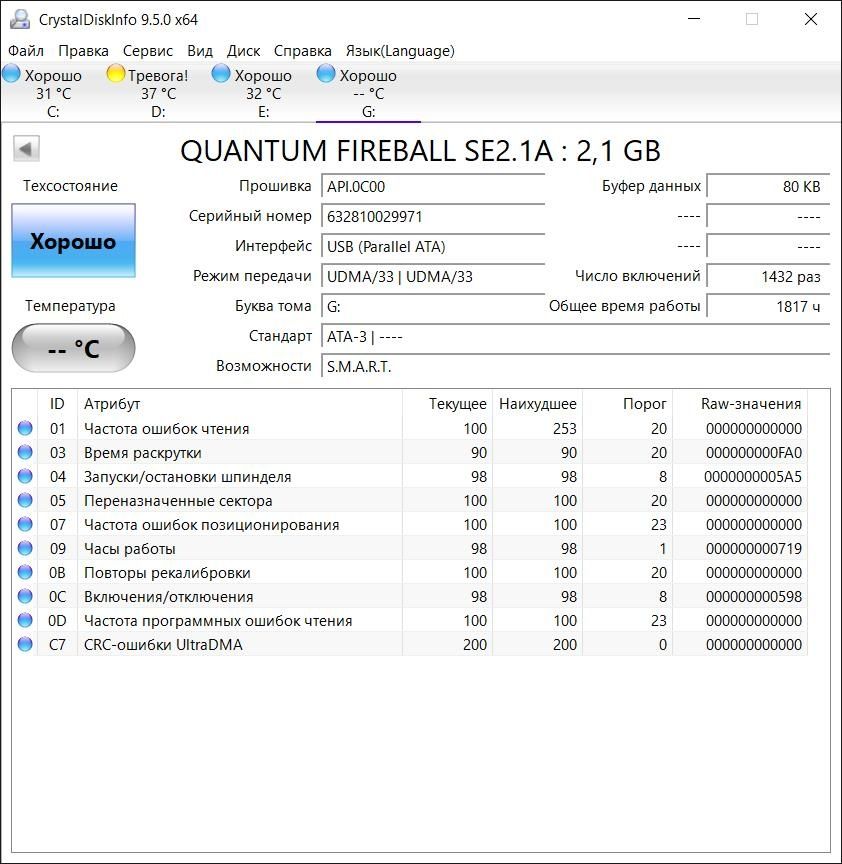
Task: Click raw value 0000000005A5
Action: [x=753, y=476]
